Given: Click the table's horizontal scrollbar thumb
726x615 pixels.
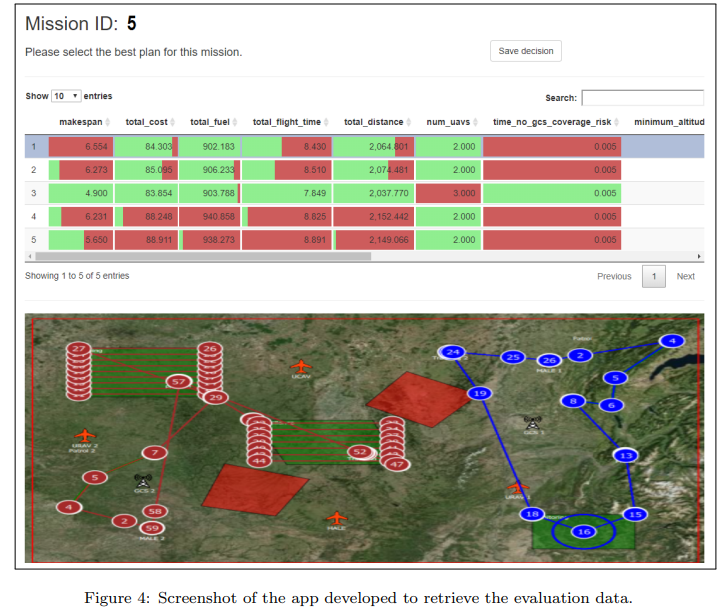Looking at the screenshot, I should (x=203, y=256).
